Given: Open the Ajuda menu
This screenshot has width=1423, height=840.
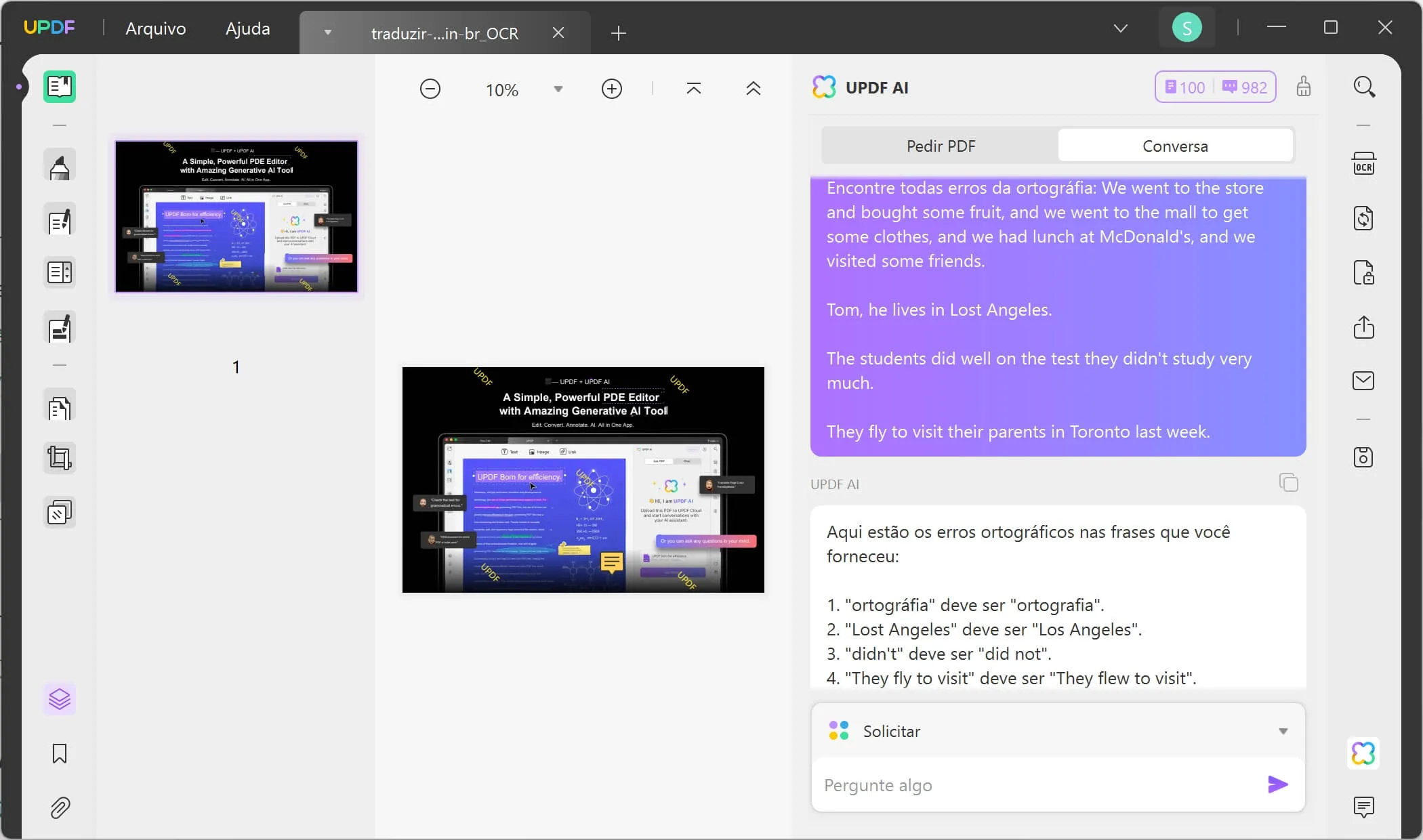Looking at the screenshot, I should [248, 28].
